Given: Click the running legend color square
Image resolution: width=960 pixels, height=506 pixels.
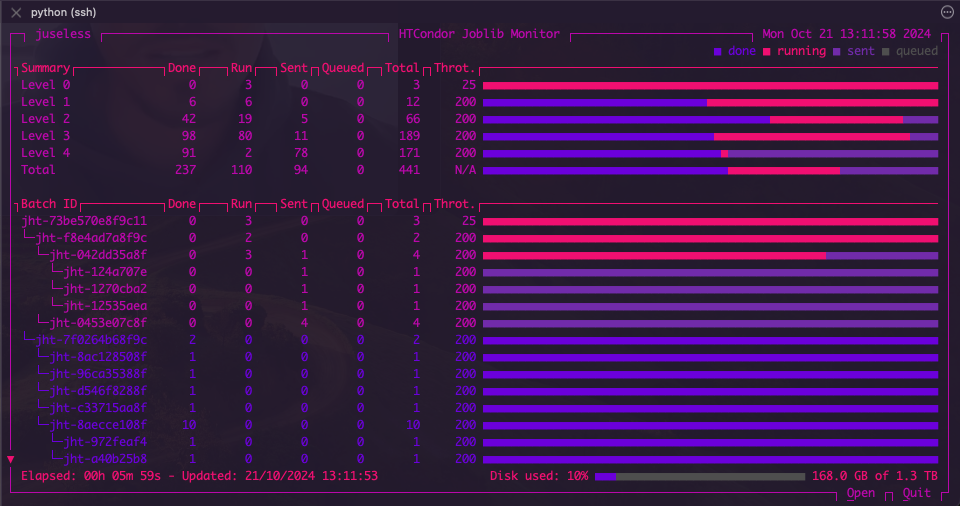Looking at the screenshot, I should tap(767, 51).
